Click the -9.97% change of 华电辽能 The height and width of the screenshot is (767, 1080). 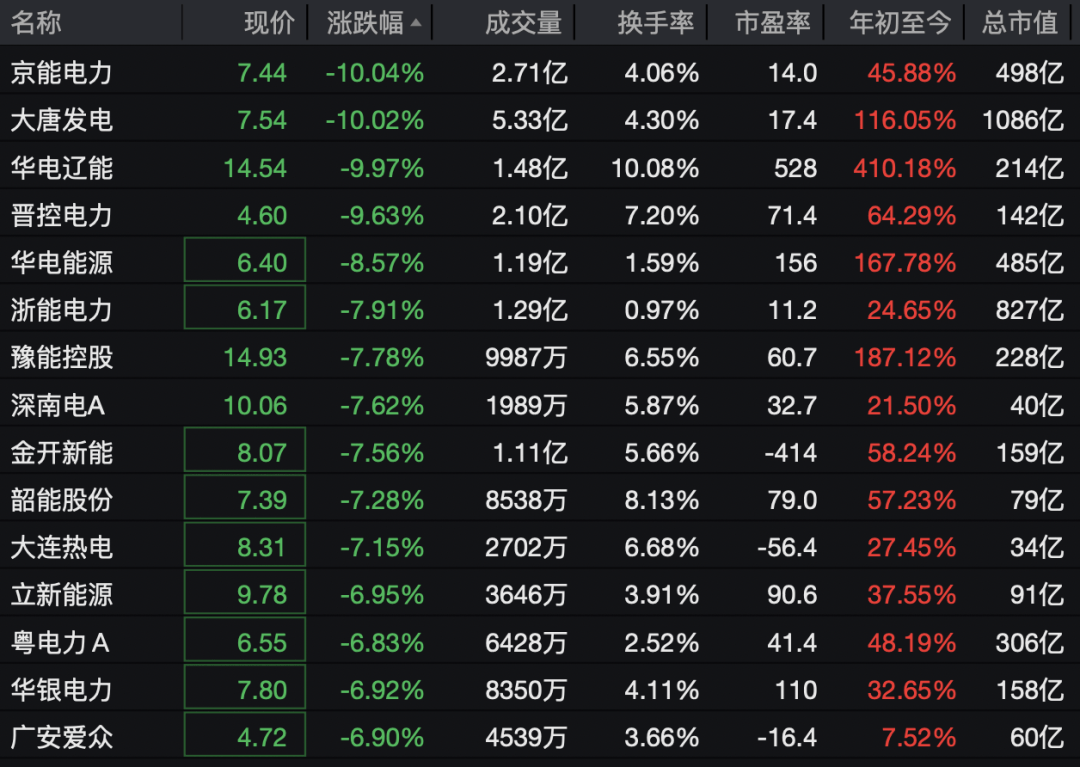382,168
